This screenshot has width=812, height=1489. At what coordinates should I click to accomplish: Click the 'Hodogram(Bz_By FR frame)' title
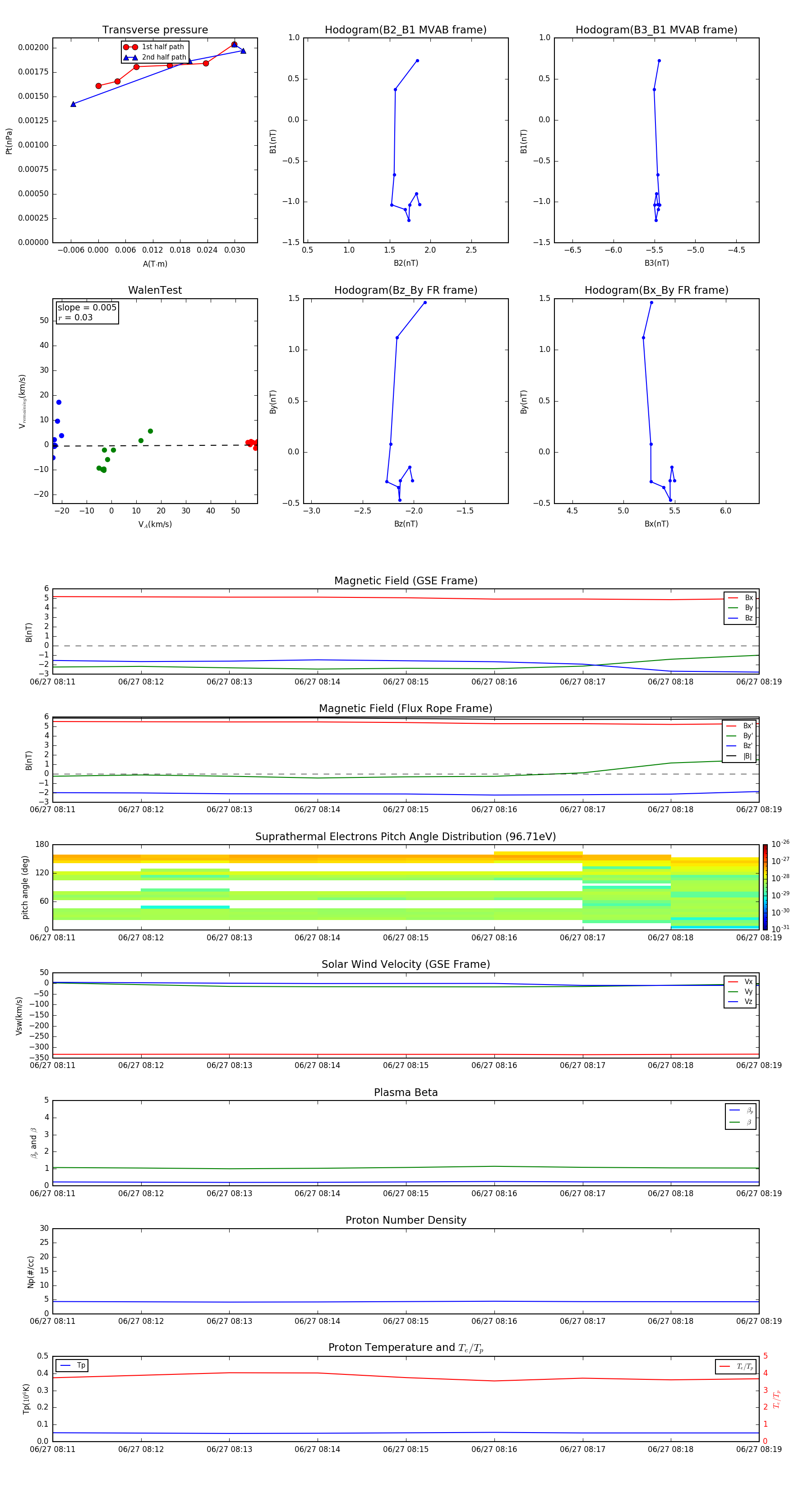click(406, 290)
